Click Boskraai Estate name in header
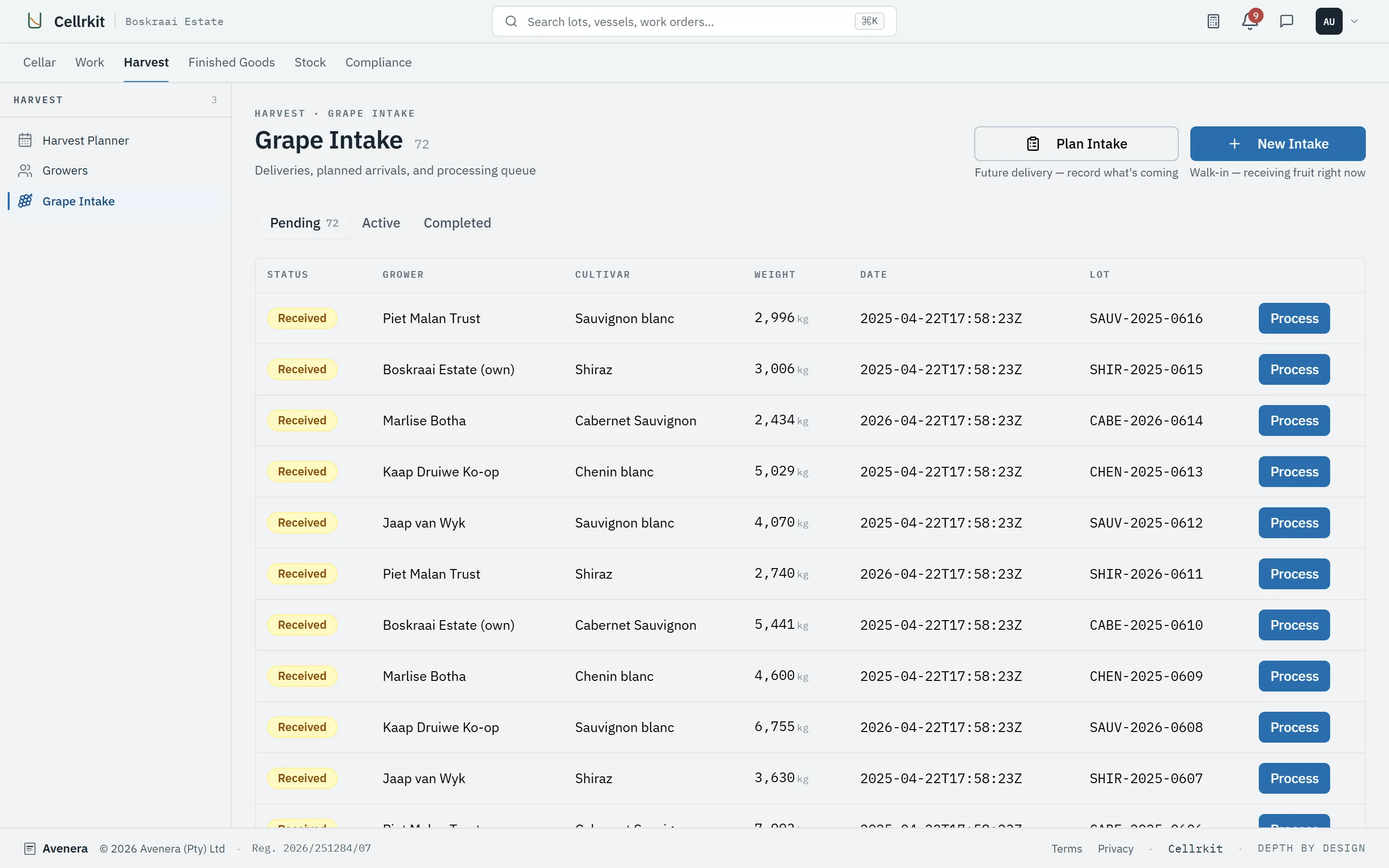 174,21
